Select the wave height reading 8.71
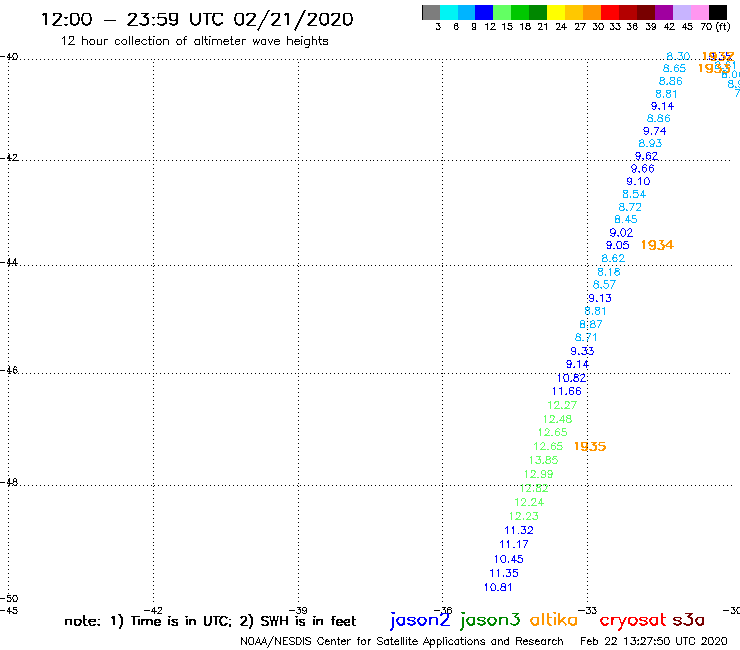The height and width of the screenshot is (650, 740). (x=586, y=338)
